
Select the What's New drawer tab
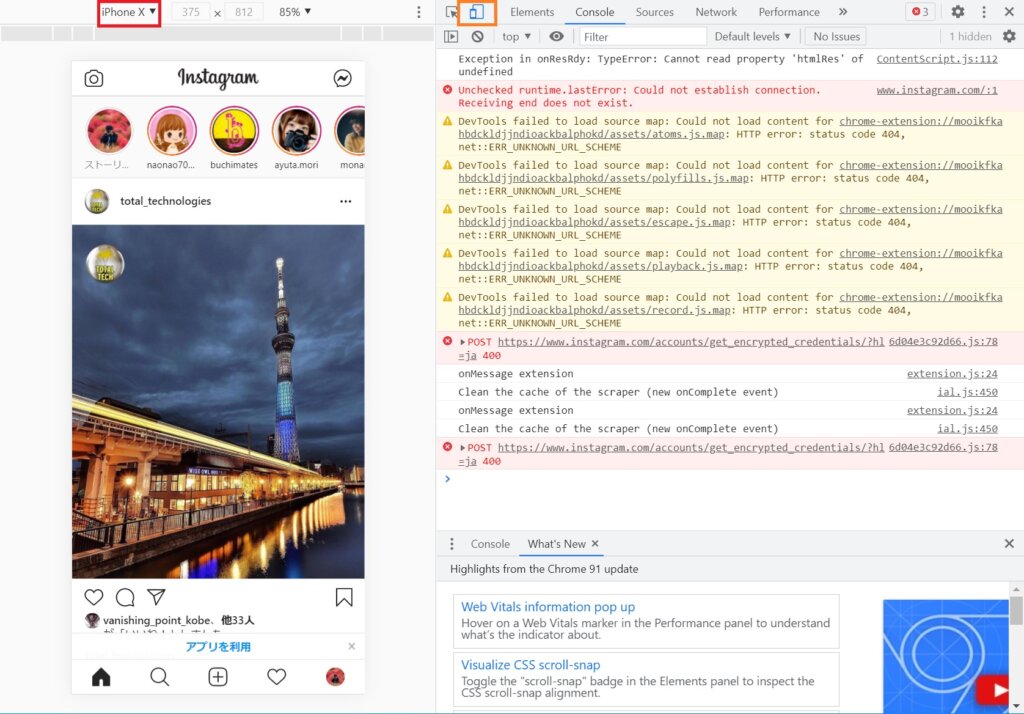click(x=556, y=544)
